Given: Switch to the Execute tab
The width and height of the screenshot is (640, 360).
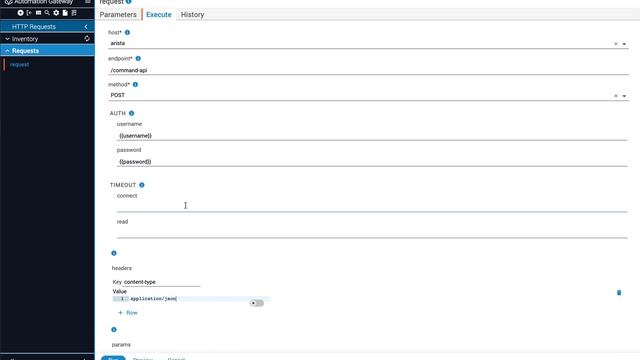Looking at the screenshot, I should [159, 14].
